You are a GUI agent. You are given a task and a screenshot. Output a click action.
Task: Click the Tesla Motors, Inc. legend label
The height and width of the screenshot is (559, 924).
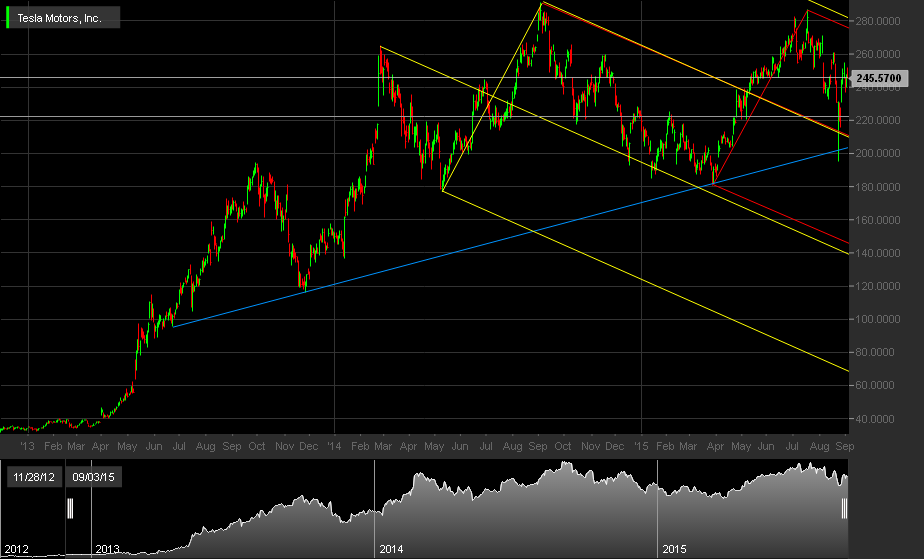click(x=59, y=18)
